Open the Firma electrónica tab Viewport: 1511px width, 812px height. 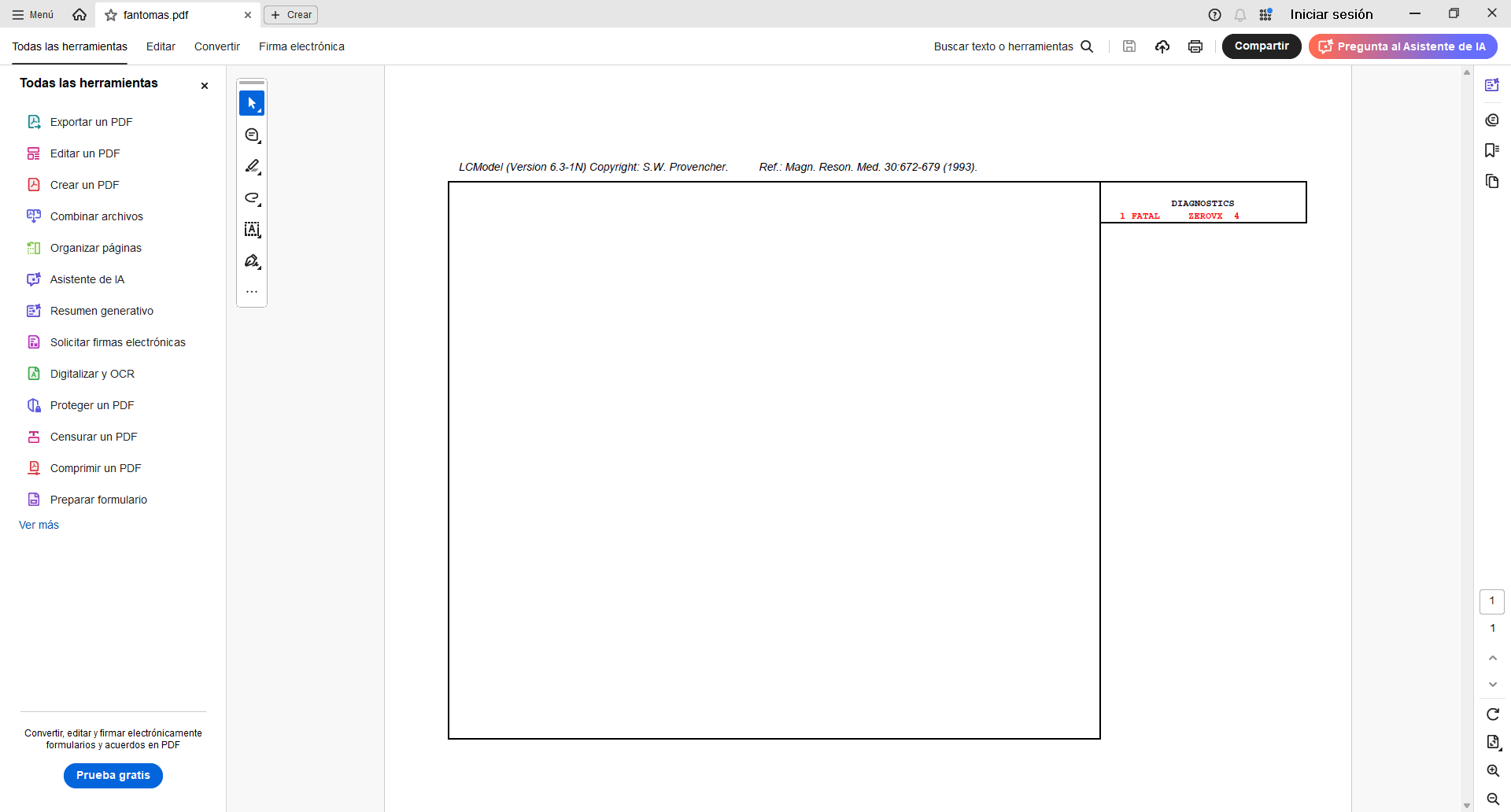point(301,46)
